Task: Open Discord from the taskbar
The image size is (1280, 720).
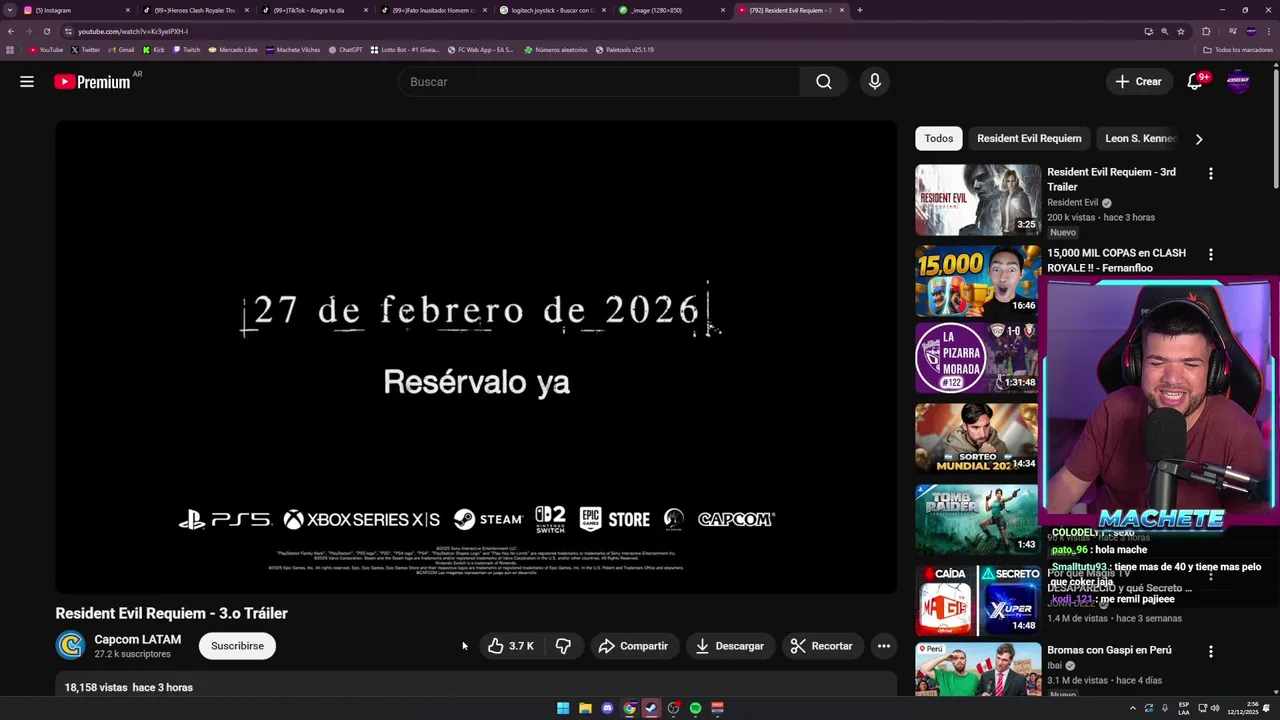Action: point(607,708)
